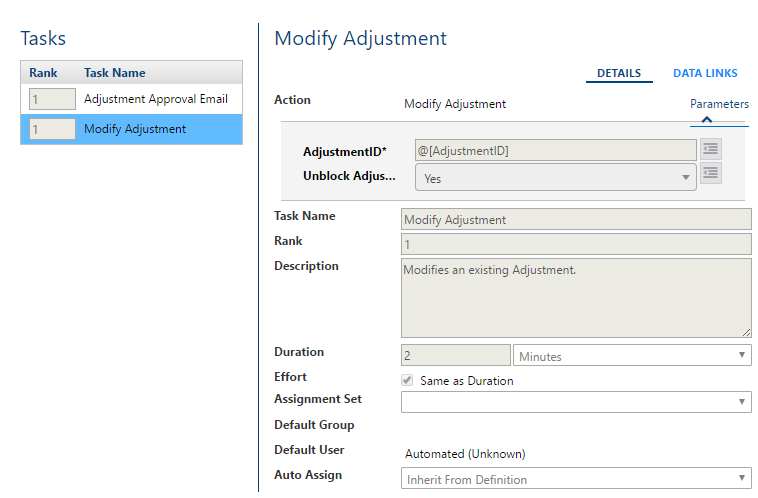Click the Description textarea resize handle
The width and height of the screenshot is (758, 498).
point(746,331)
